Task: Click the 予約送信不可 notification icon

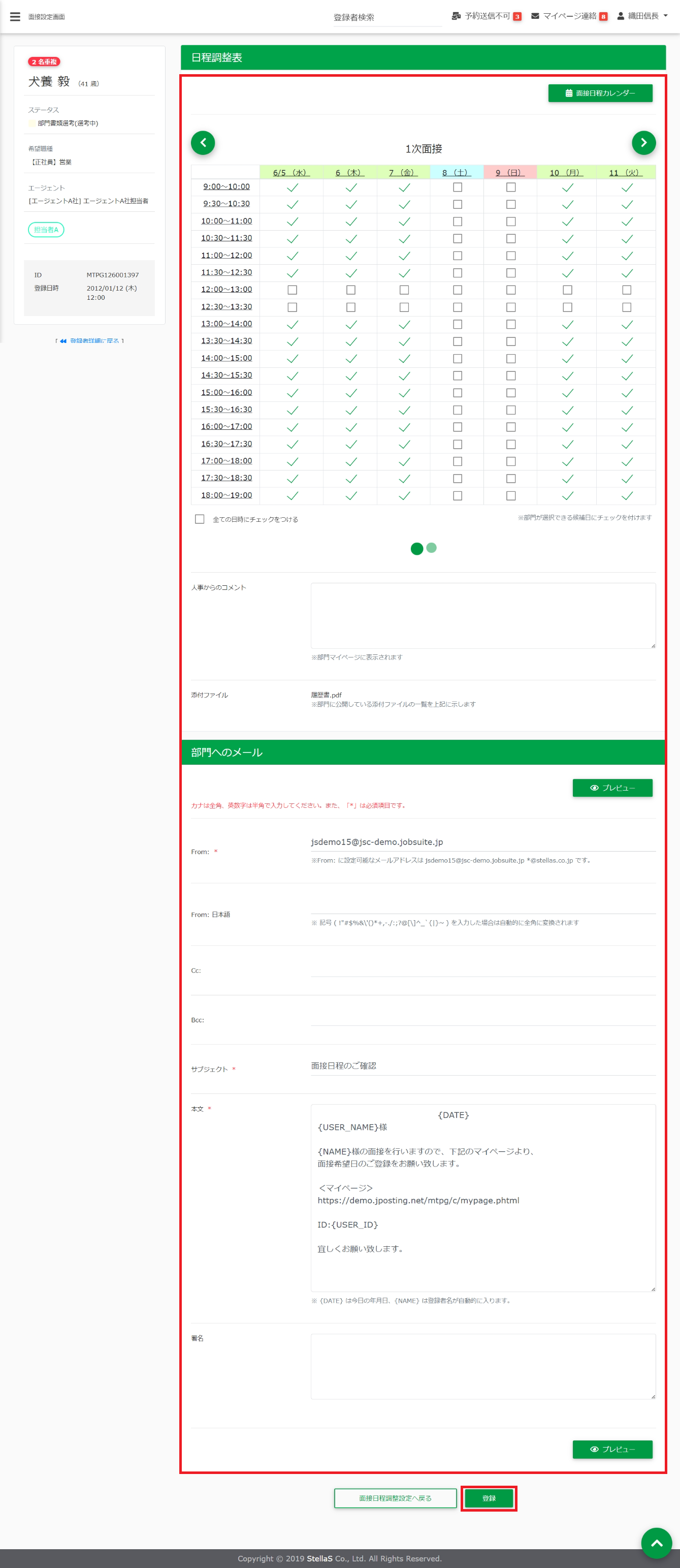Action: (456, 16)
